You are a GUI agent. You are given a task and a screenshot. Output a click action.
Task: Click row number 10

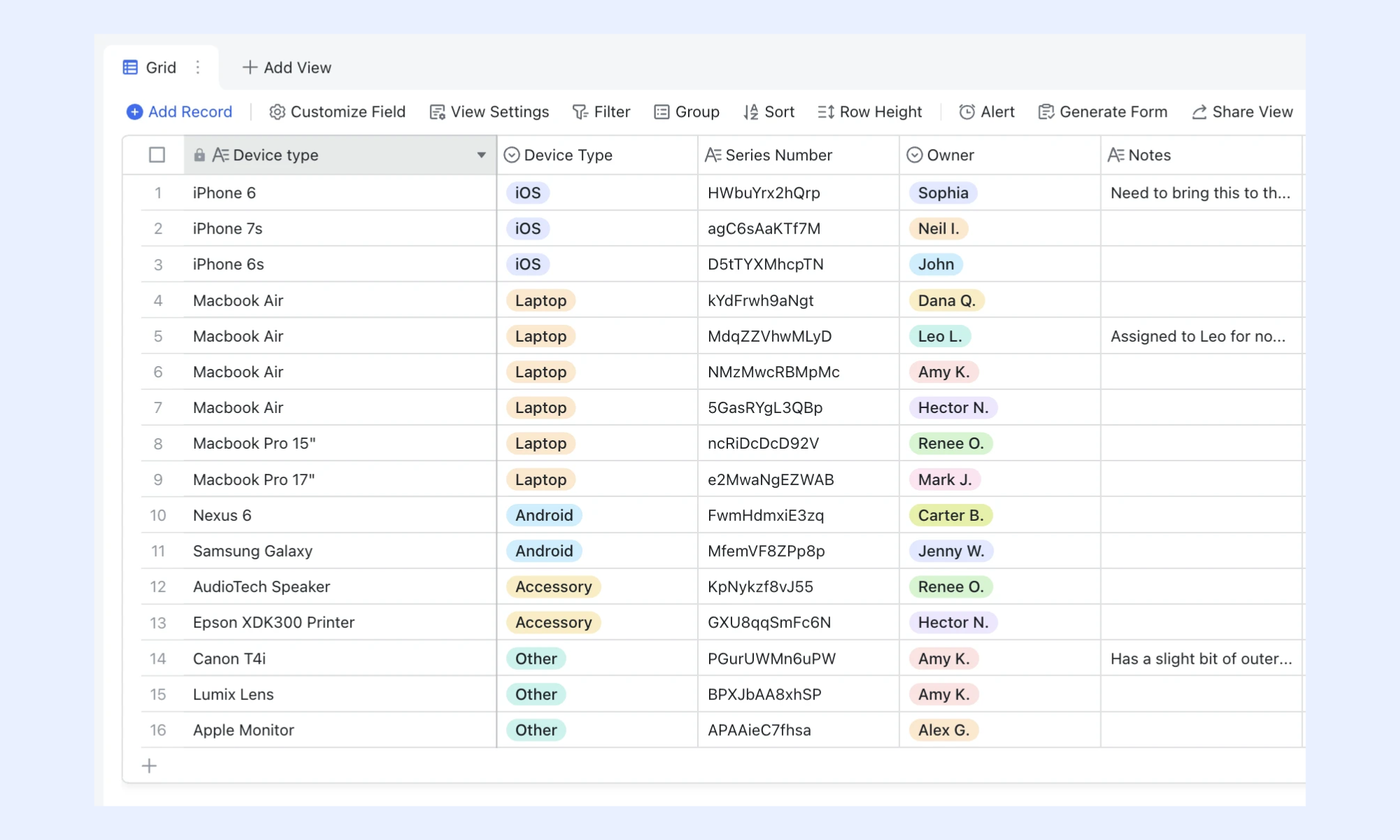[x=158, y=516]
